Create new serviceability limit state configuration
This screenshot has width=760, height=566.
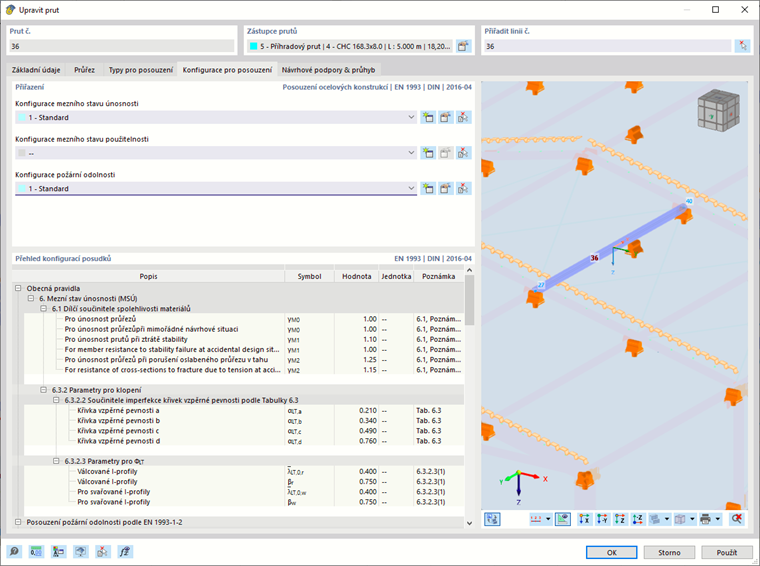tap(428, 153)
